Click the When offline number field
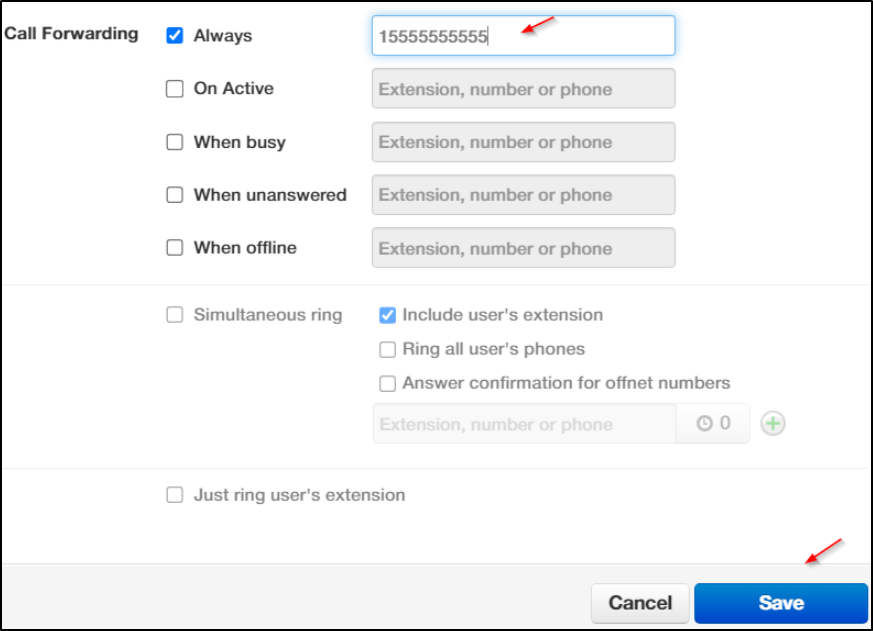Viewport: 873px width, 631px height. 523,248
